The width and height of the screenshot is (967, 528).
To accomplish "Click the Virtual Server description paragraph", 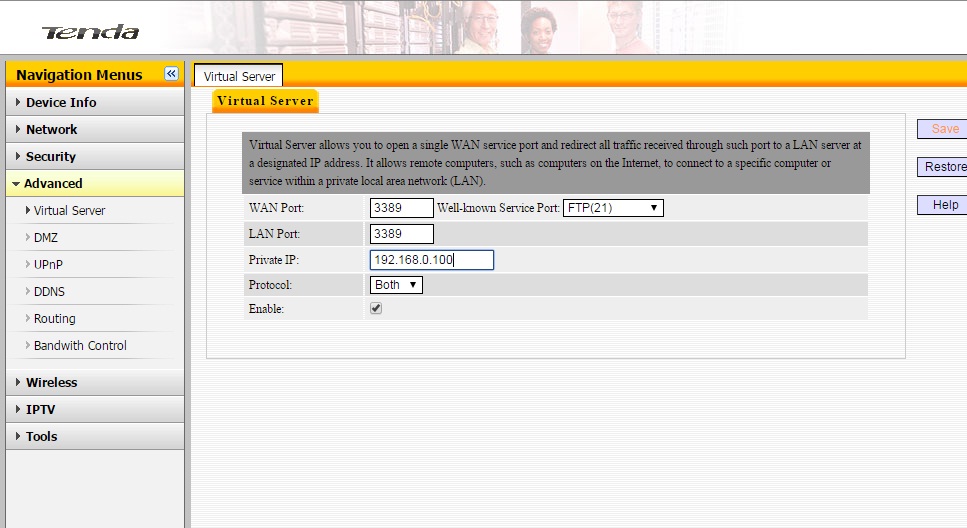I will (555, 163).
